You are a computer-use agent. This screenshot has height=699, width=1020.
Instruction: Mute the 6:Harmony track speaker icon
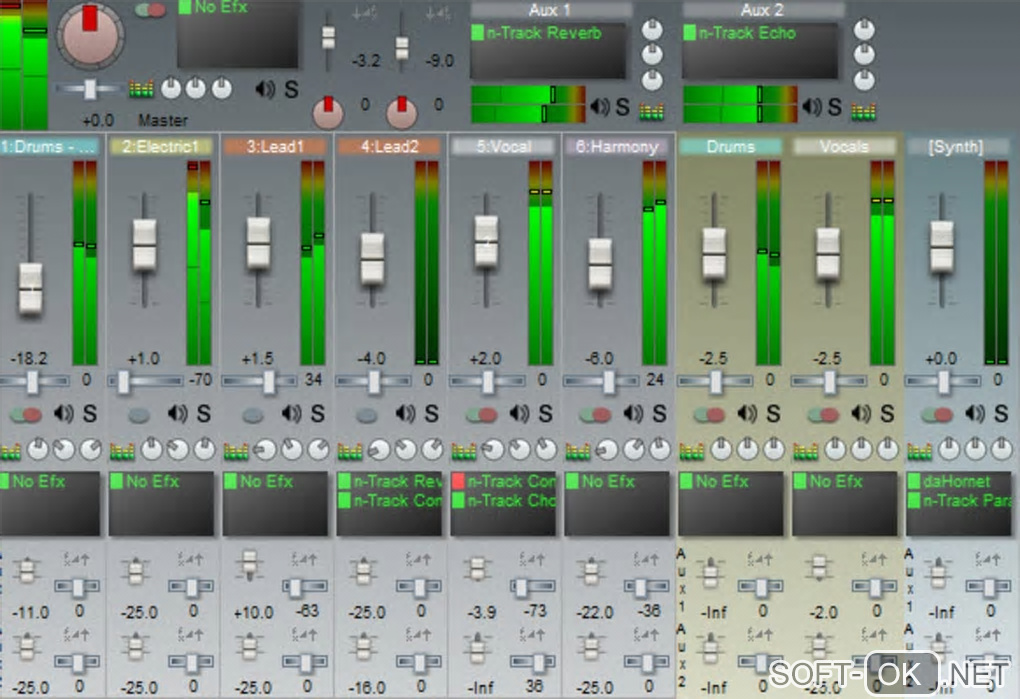[x=632, y=414]
